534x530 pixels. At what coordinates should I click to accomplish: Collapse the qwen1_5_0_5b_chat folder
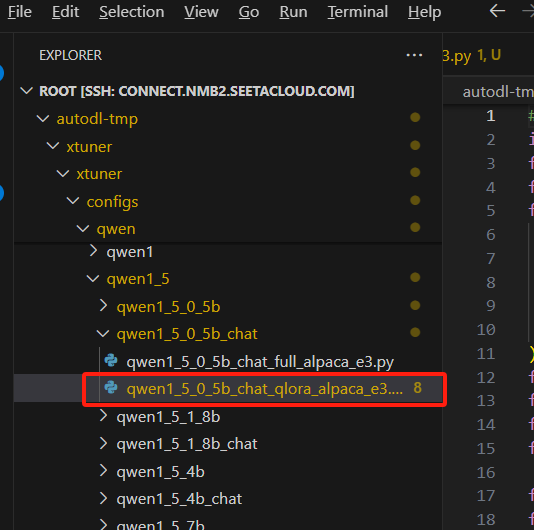click(103, 333)
